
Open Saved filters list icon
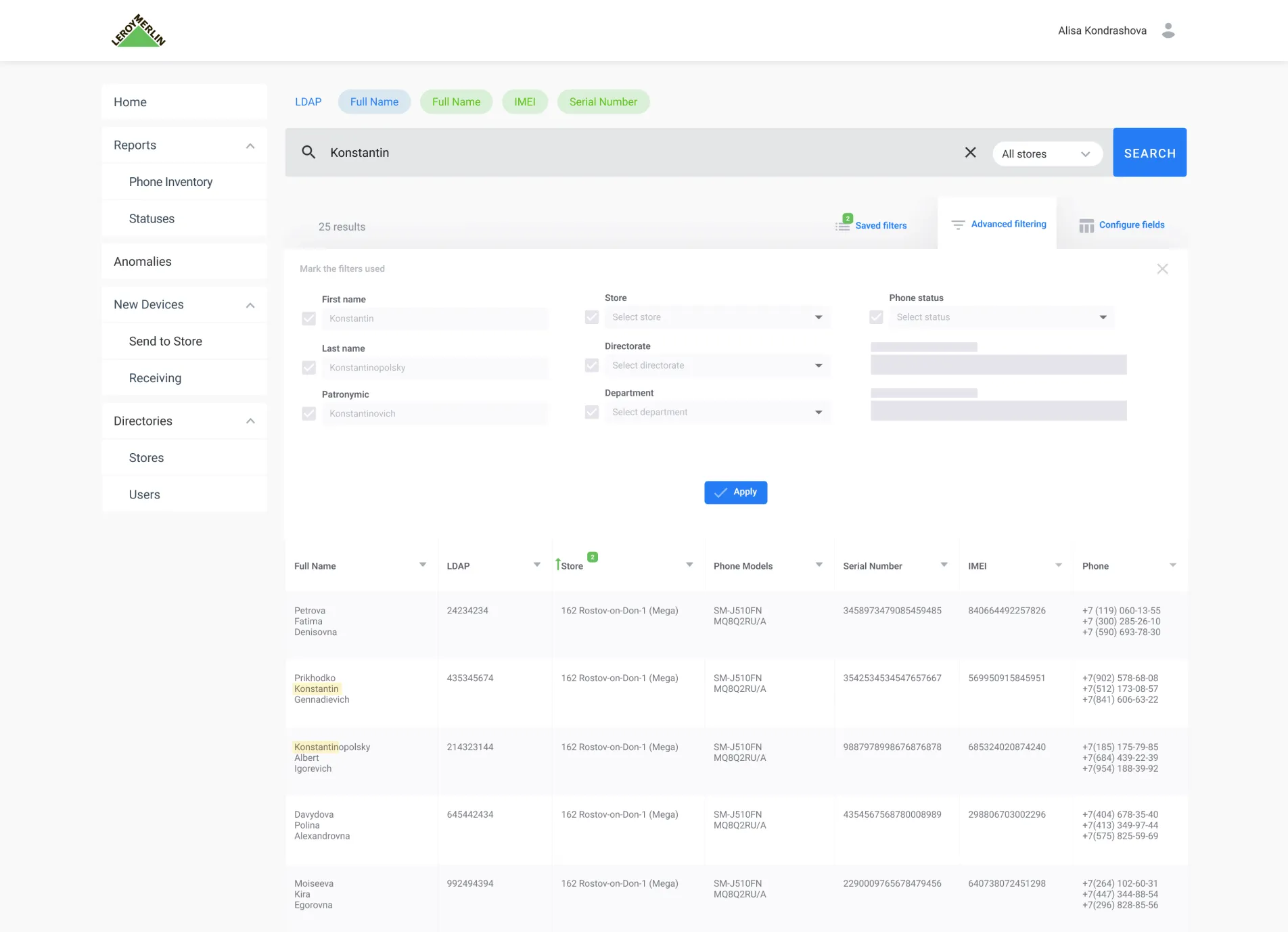pyautogui.click(x=842, y=225)
